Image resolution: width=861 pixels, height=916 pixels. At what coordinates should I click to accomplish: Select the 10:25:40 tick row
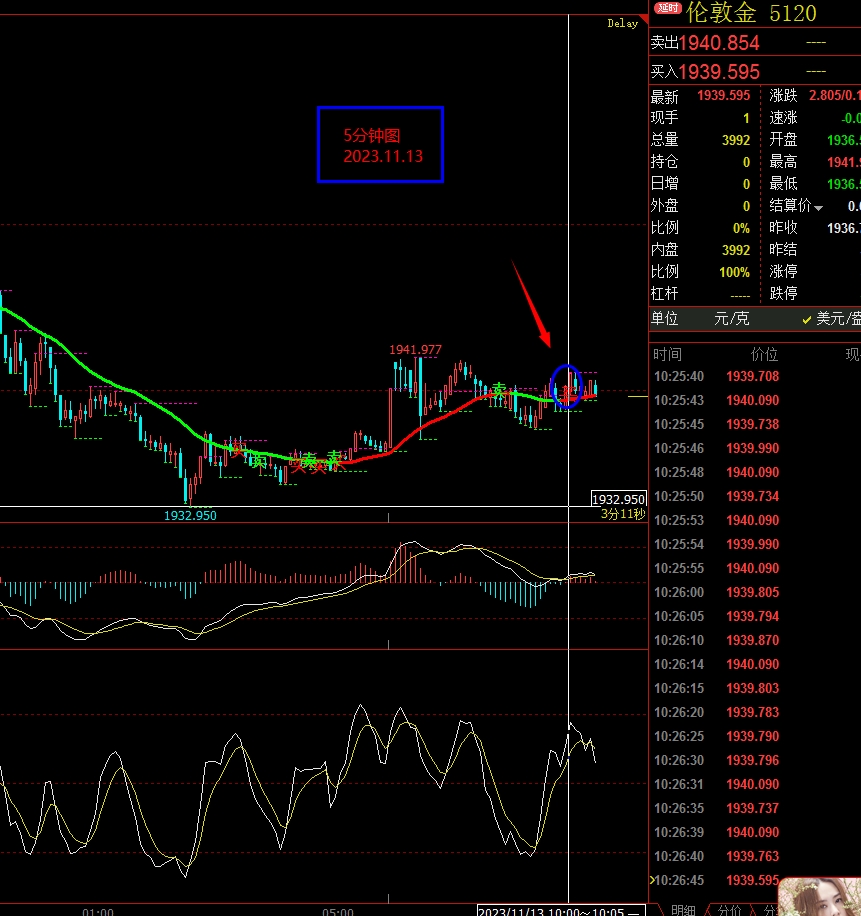(x=754, y=376)
